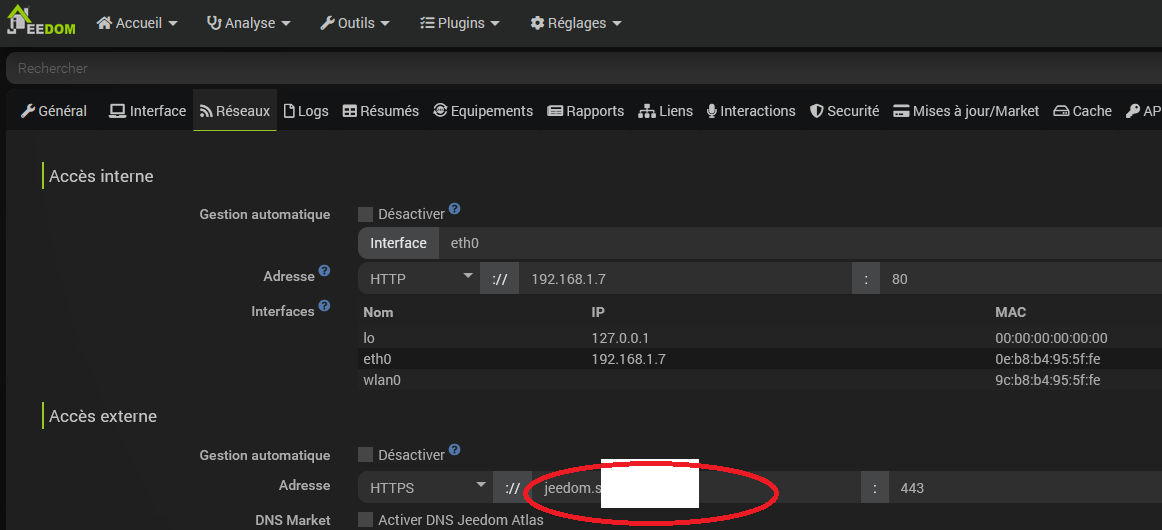Click the stethoscope icon on Analyse
The image size is (1162, 530).
click(214, 23)
